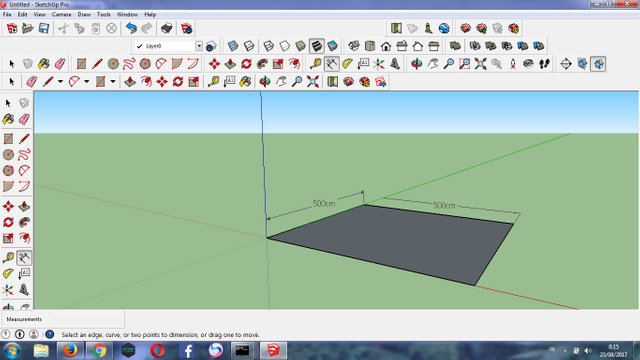Toggle Back Edges face style

(249, 46)
